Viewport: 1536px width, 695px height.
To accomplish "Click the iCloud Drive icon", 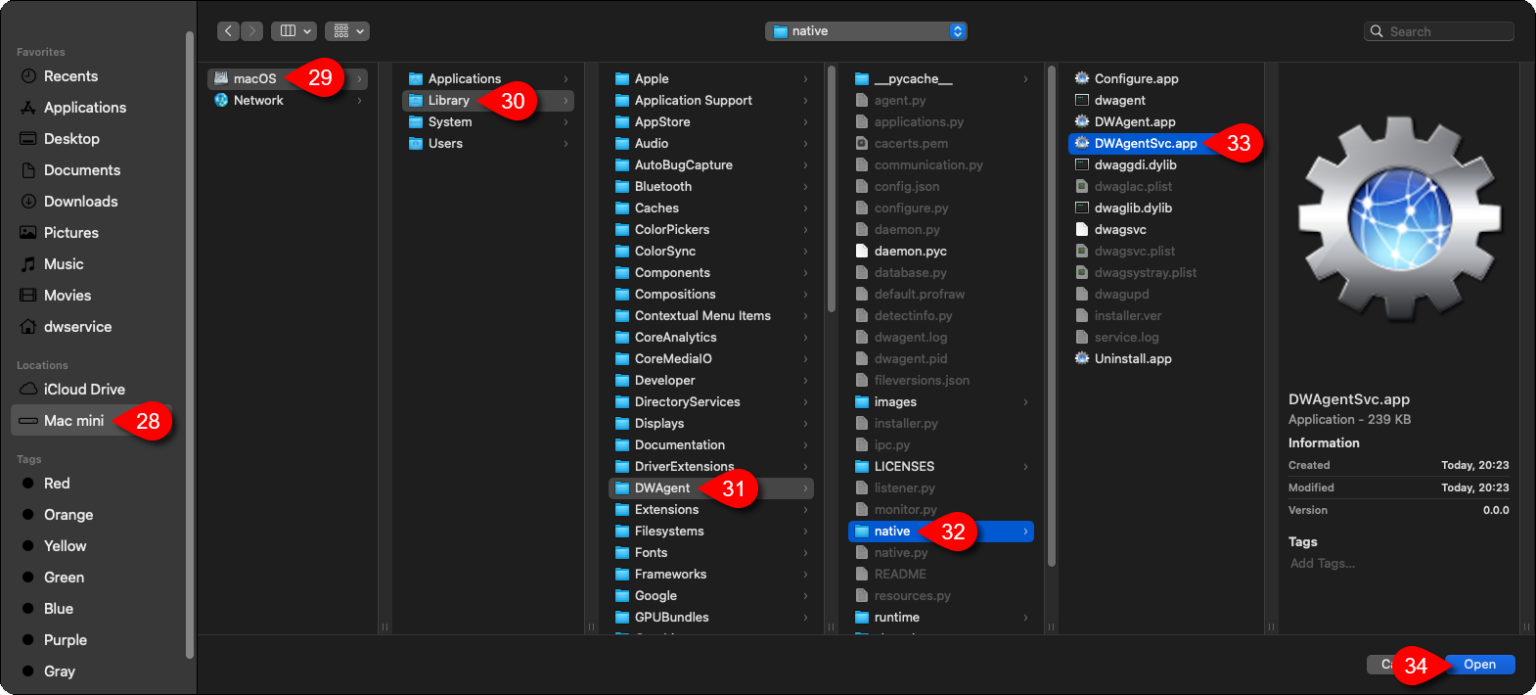I will click(29, 389).
